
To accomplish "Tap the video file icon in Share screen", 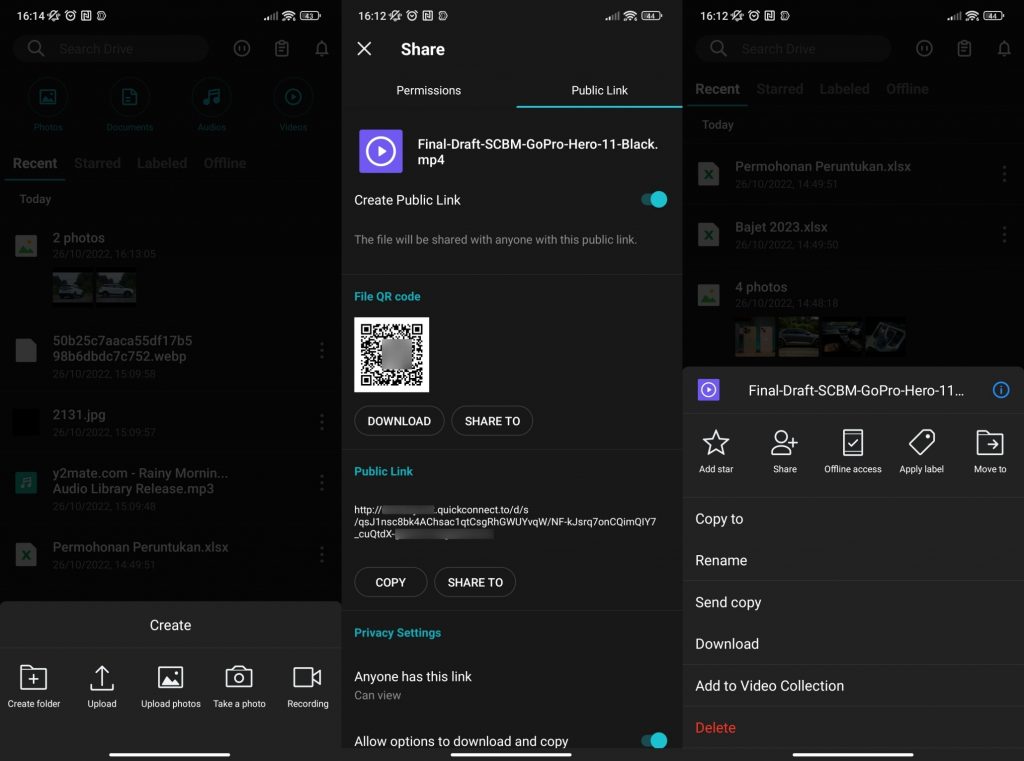I will [x=381, y=151].
